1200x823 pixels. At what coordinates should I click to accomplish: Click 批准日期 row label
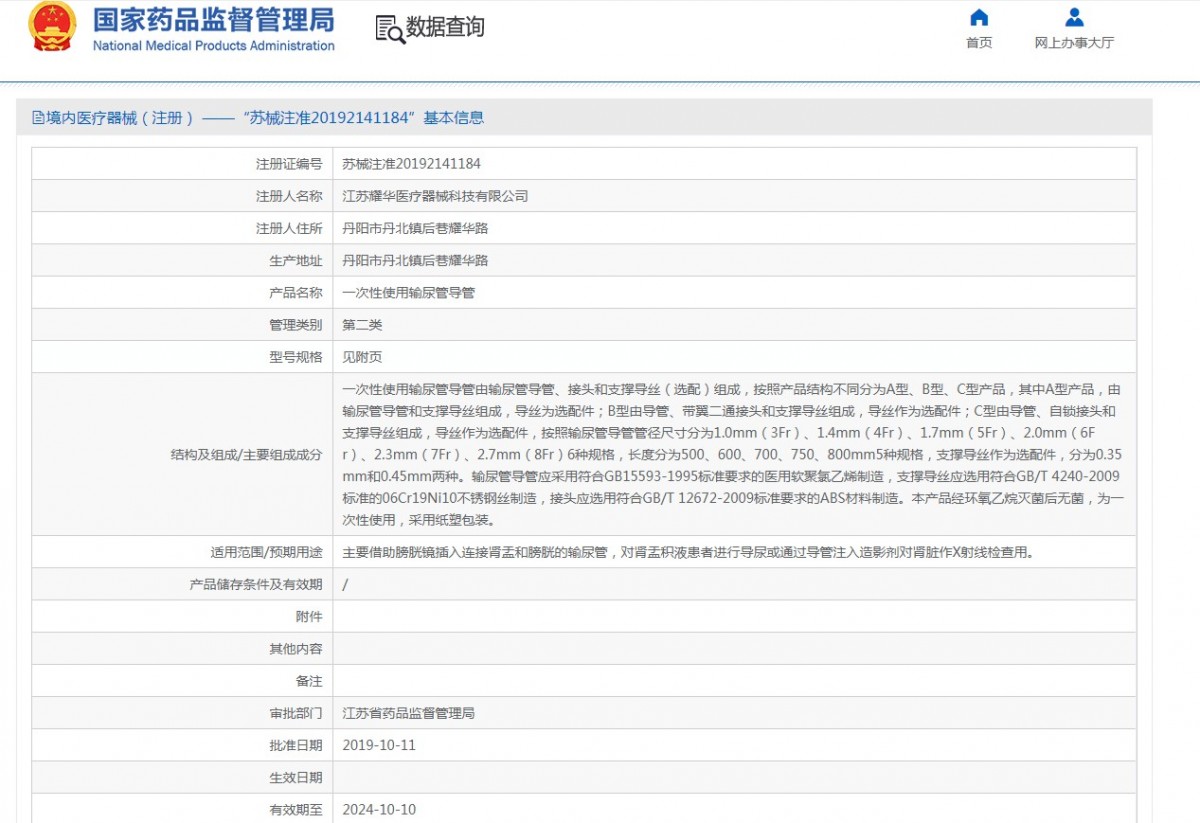(296, 745)
